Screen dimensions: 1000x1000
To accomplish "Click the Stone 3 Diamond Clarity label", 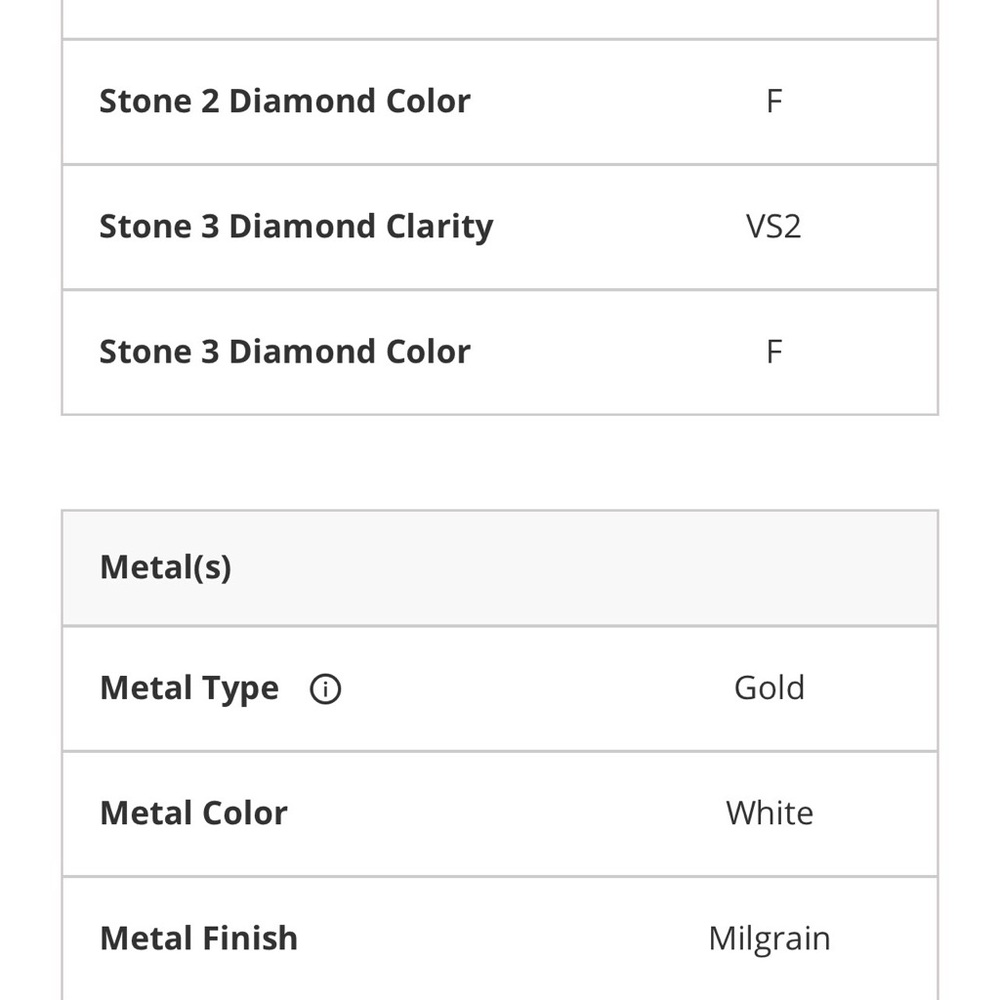I will coord(296,227).
